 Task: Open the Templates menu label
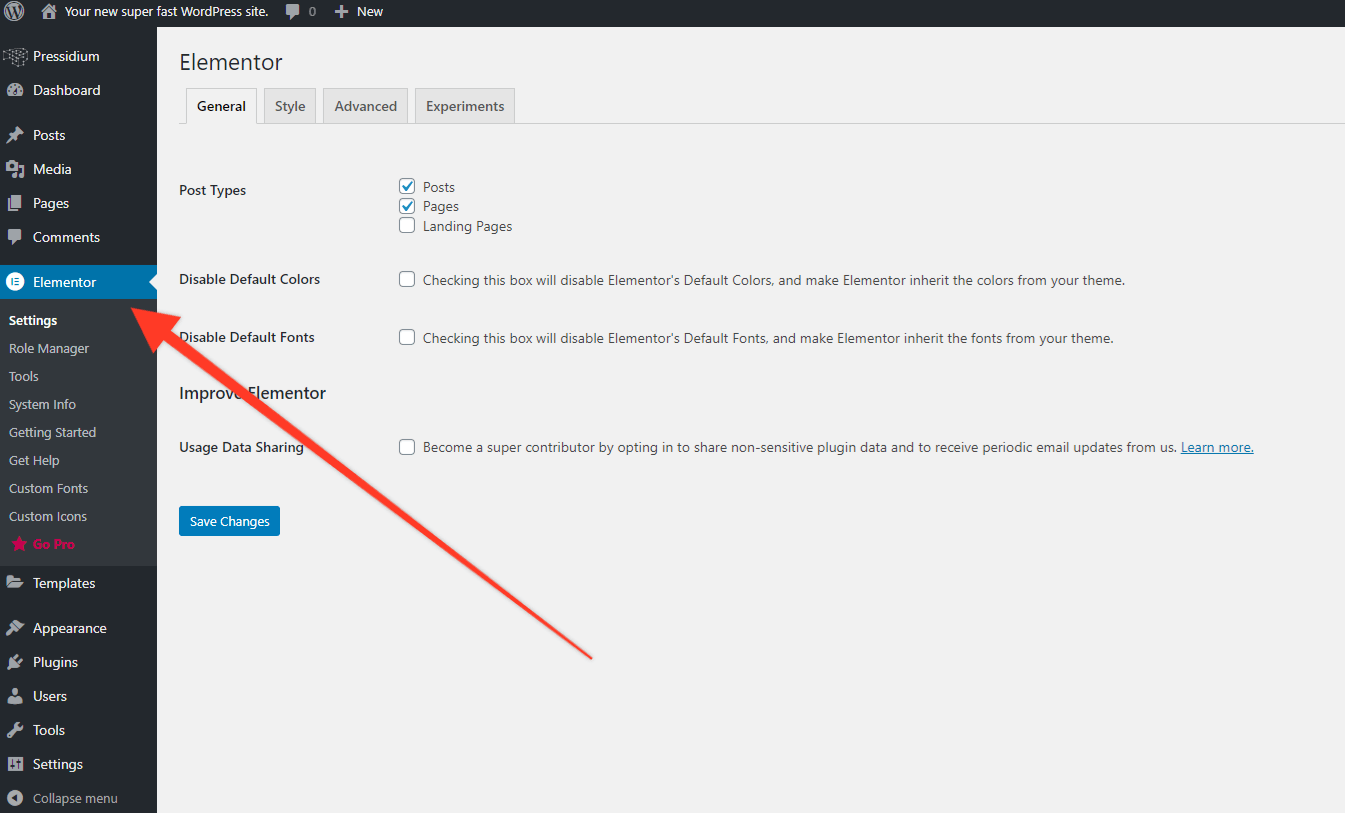[x=64, y=583]
